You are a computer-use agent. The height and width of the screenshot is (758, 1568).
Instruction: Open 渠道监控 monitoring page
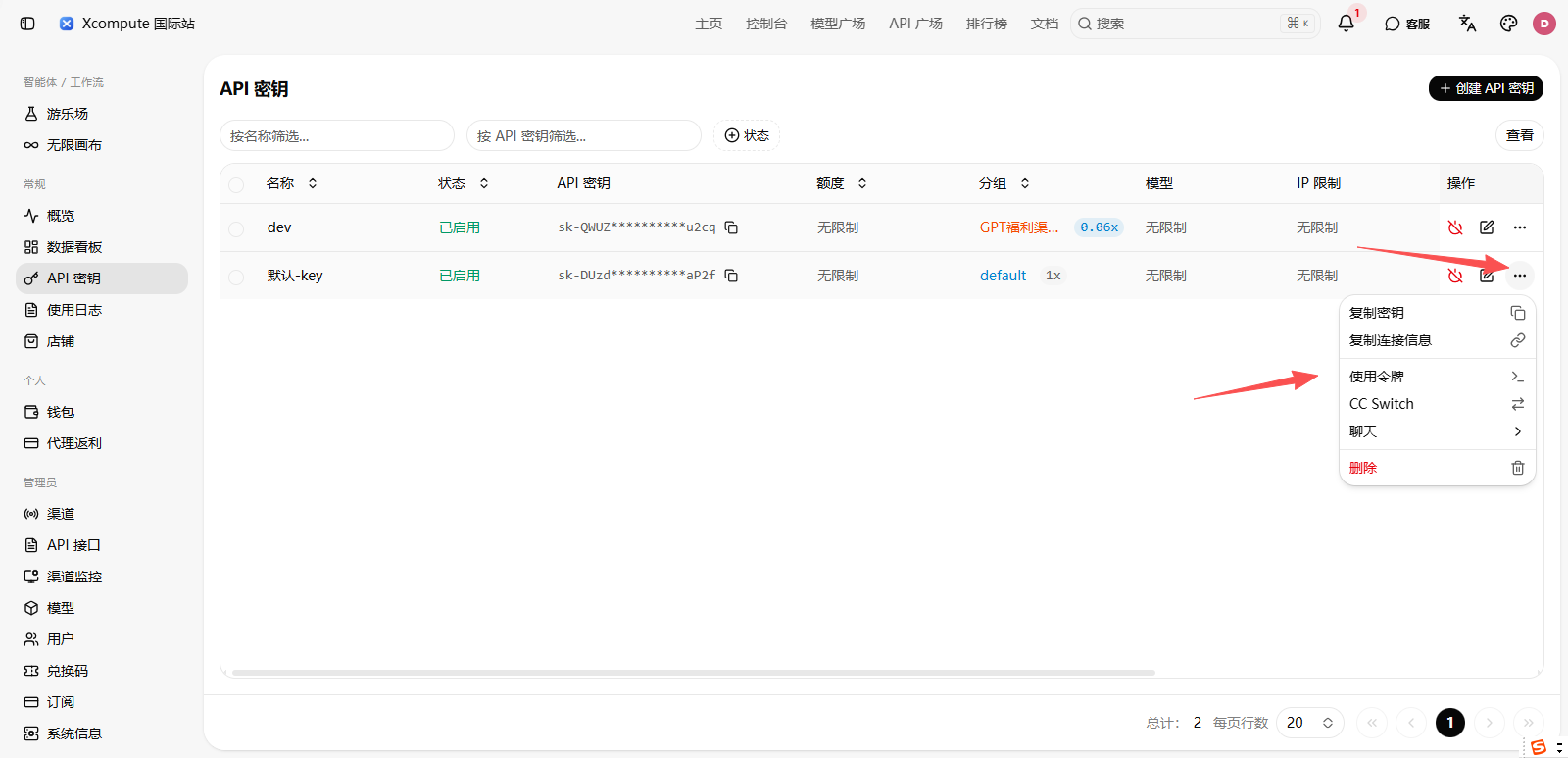point(102,577)
